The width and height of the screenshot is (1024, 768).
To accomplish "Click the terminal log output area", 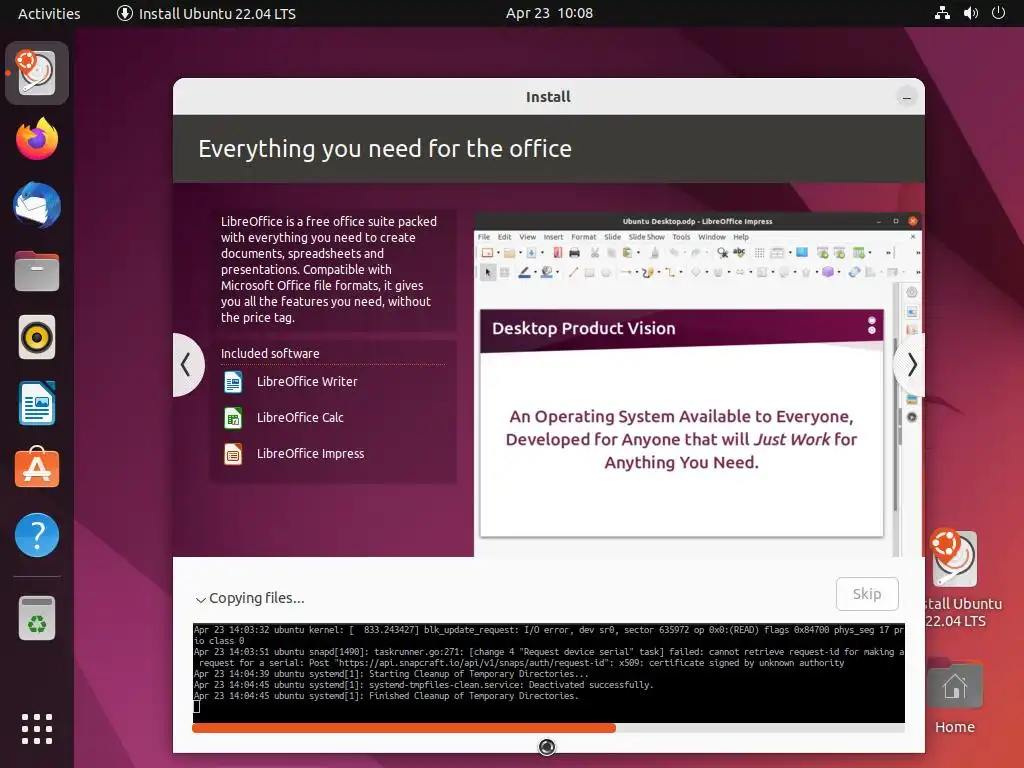I will [549, 673].
